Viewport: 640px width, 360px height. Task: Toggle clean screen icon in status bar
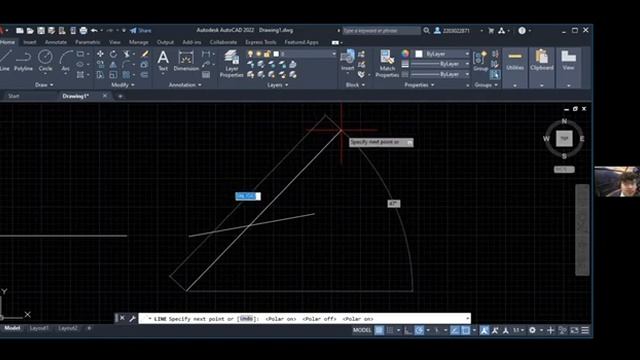click(574, 330)
